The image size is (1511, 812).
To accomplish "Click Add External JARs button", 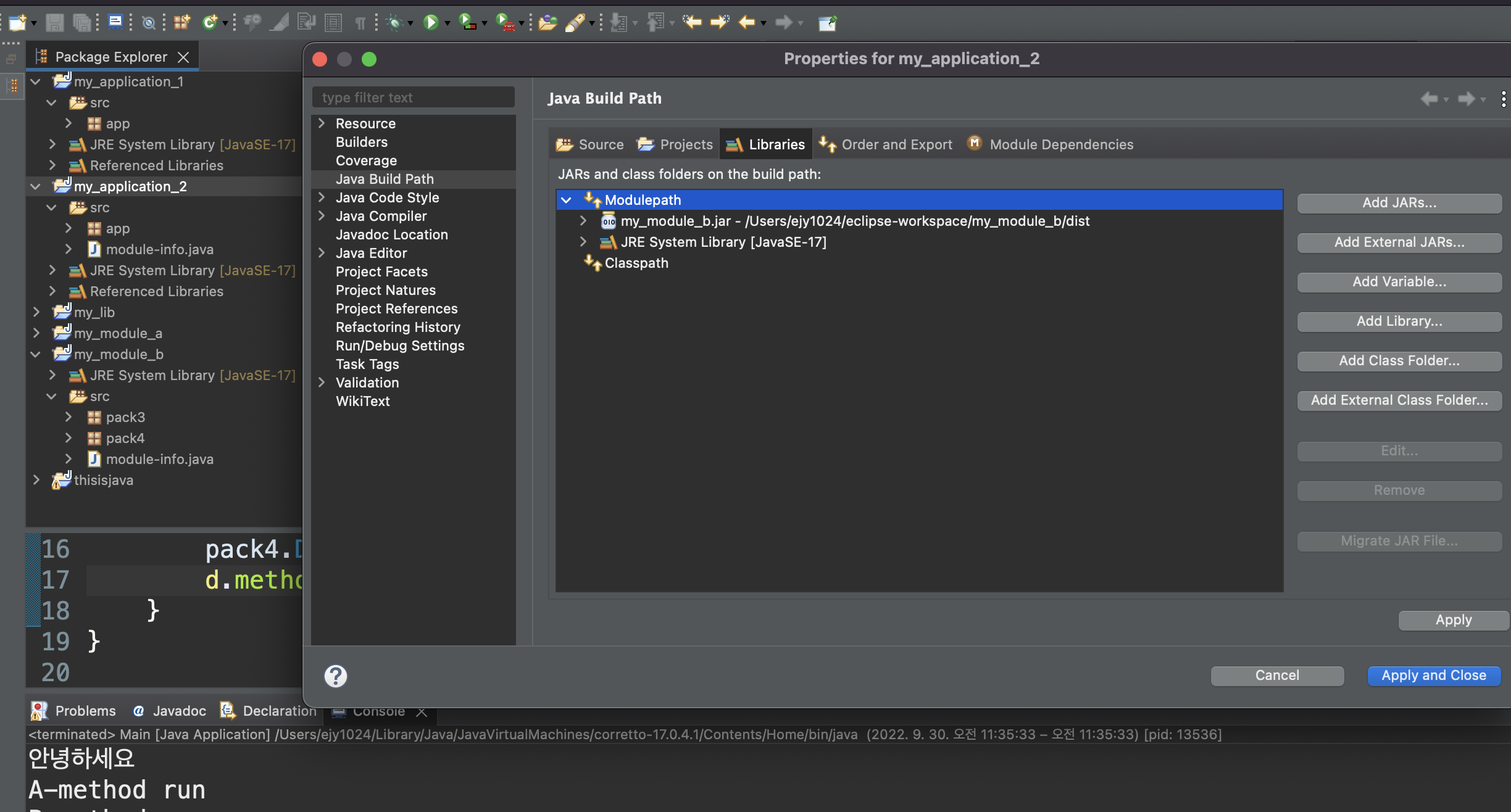I will (x=1399, y=242).
